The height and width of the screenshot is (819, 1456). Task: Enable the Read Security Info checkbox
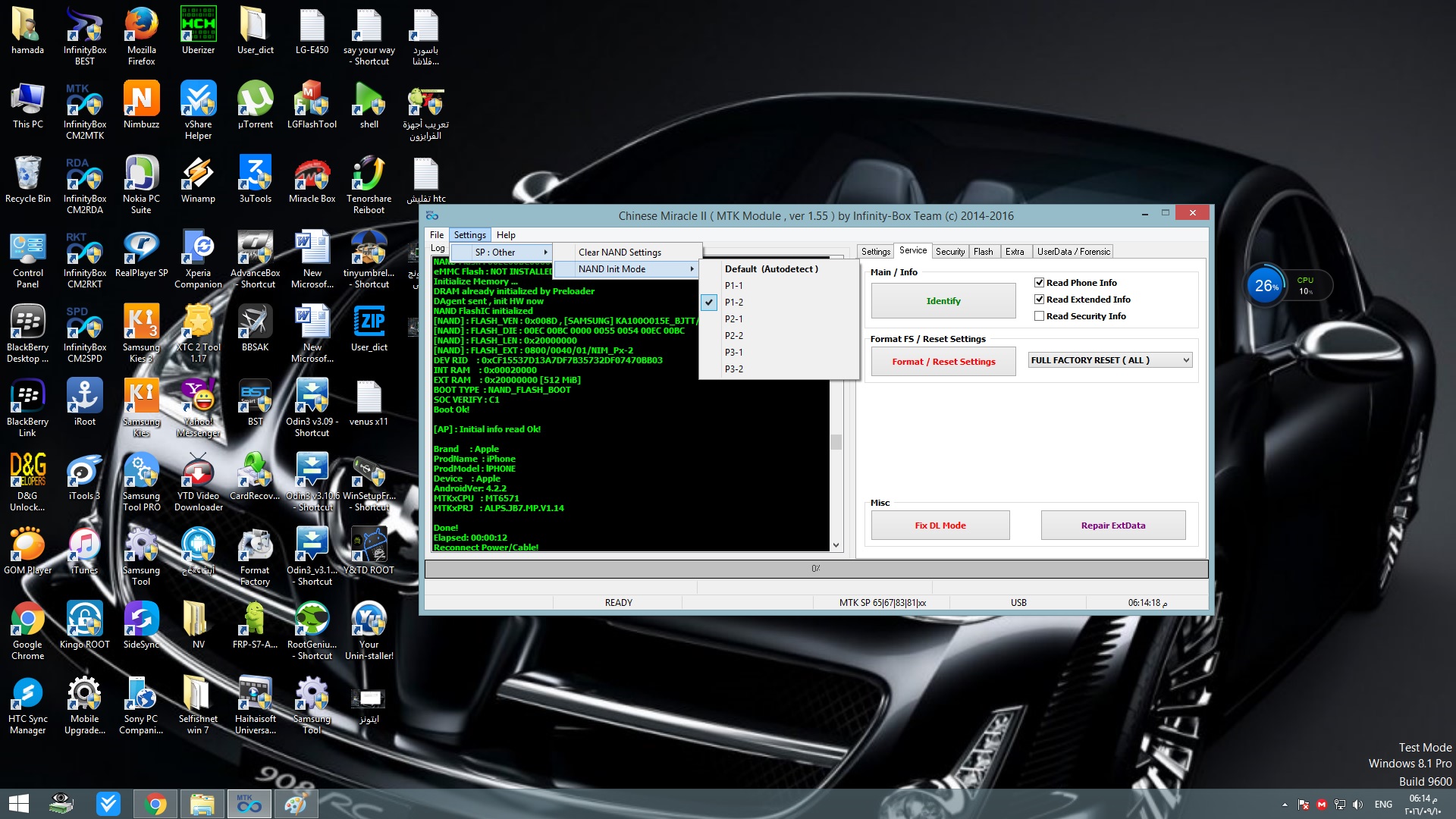1040,316
